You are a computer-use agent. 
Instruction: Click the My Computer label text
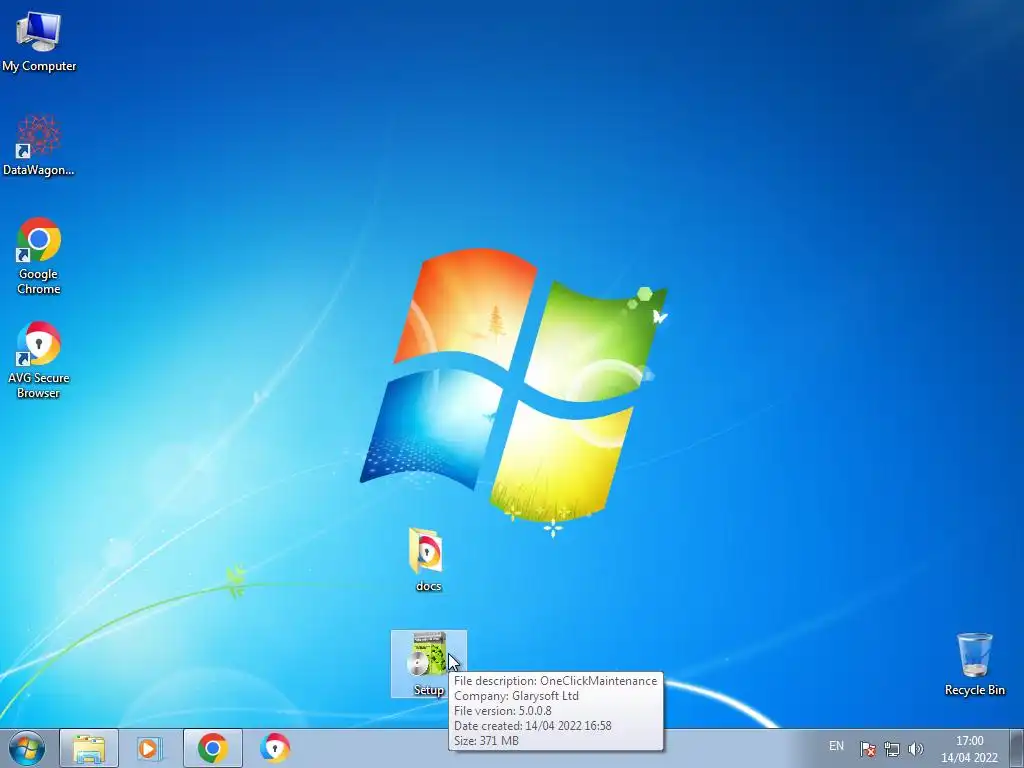(39, 66)
